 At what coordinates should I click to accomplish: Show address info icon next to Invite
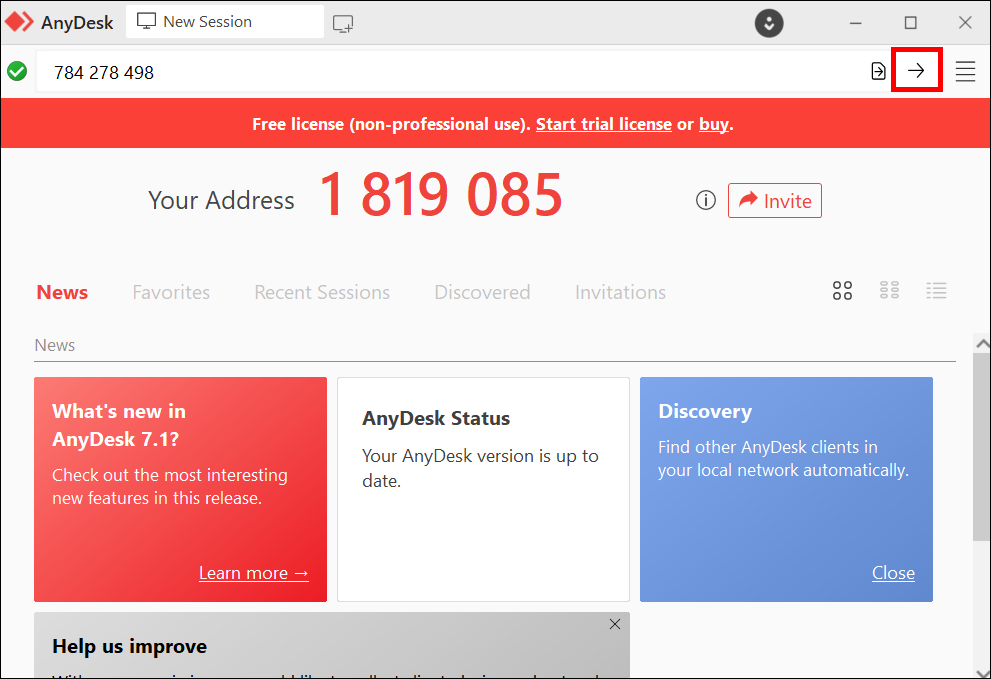pos(705,200)
